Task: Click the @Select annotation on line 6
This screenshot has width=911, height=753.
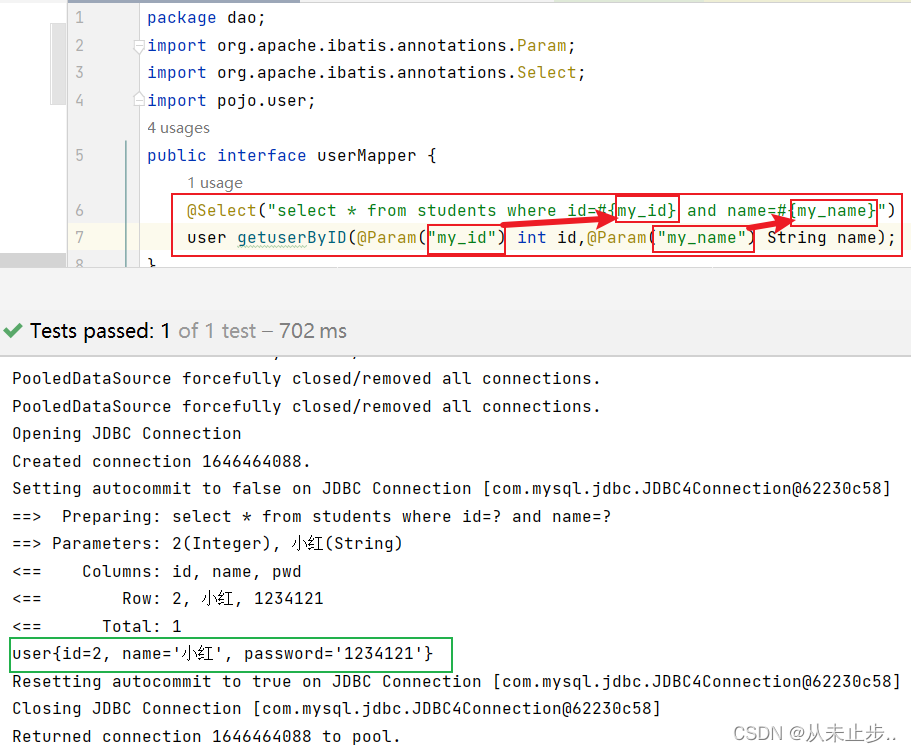Action: [x=221, y=210]
